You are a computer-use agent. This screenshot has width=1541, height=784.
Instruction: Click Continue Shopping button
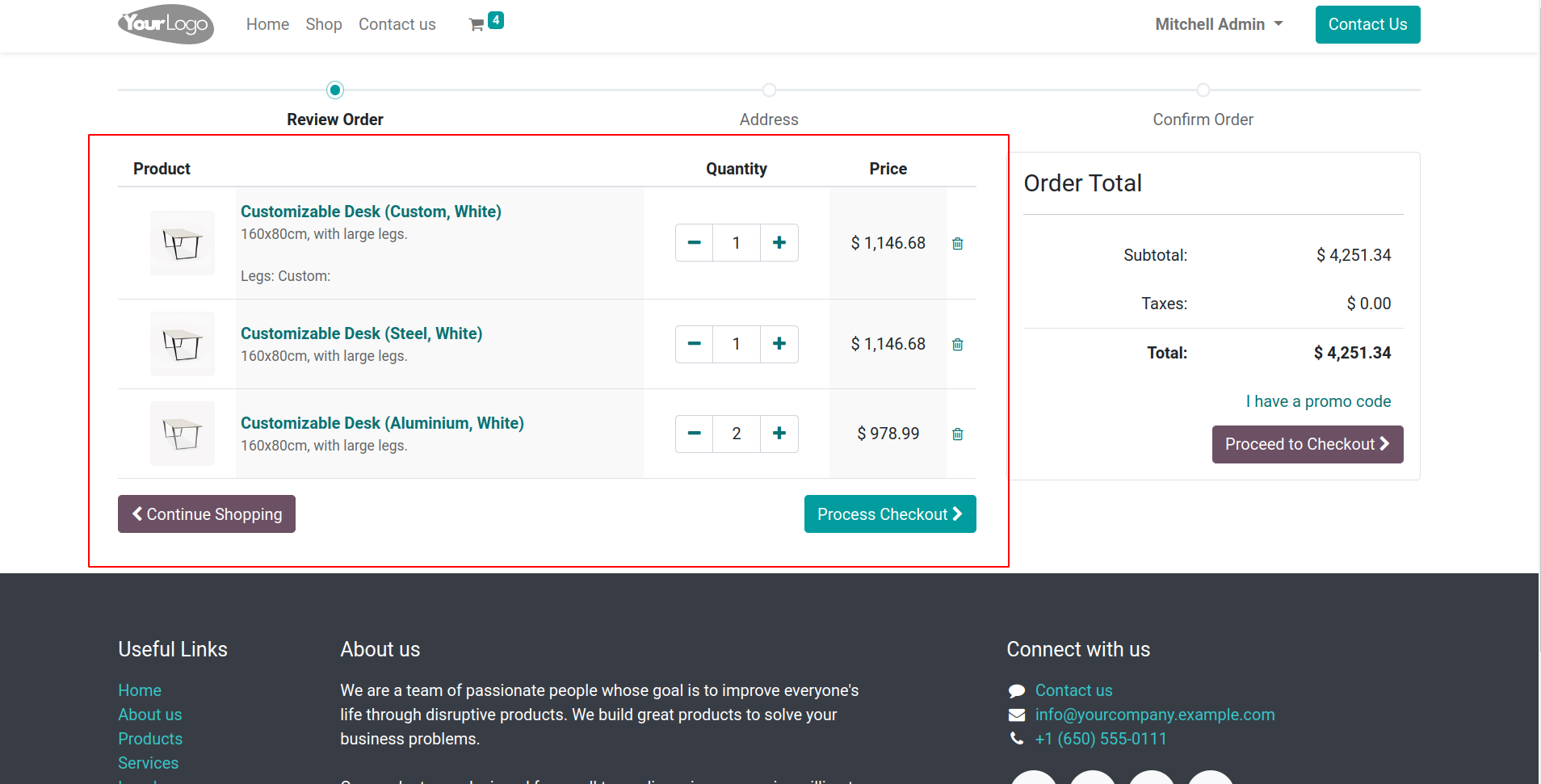click(x=207, y=514)
